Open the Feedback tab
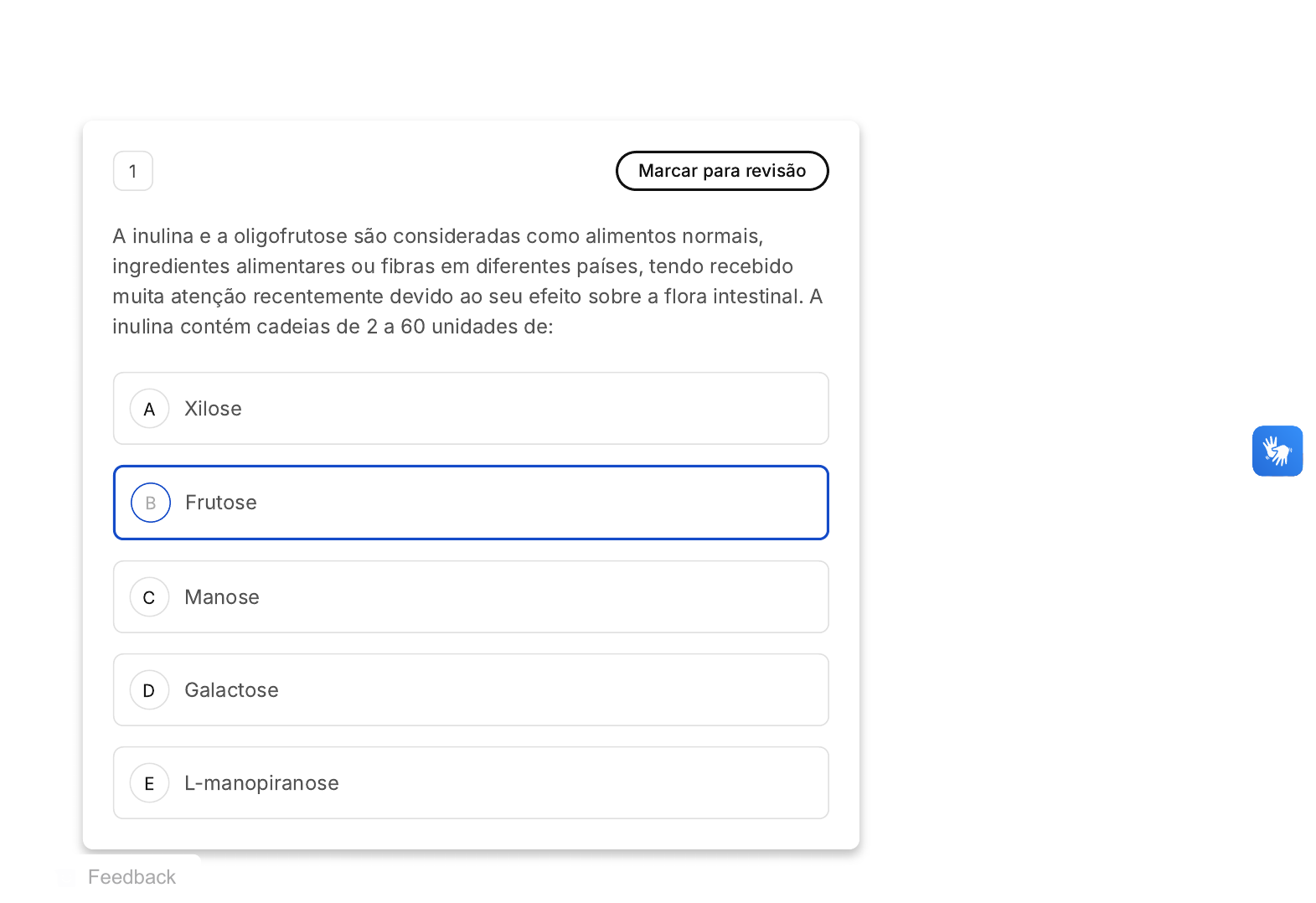The width and height of the screenshot is (1316, 903). pos(130,877)
